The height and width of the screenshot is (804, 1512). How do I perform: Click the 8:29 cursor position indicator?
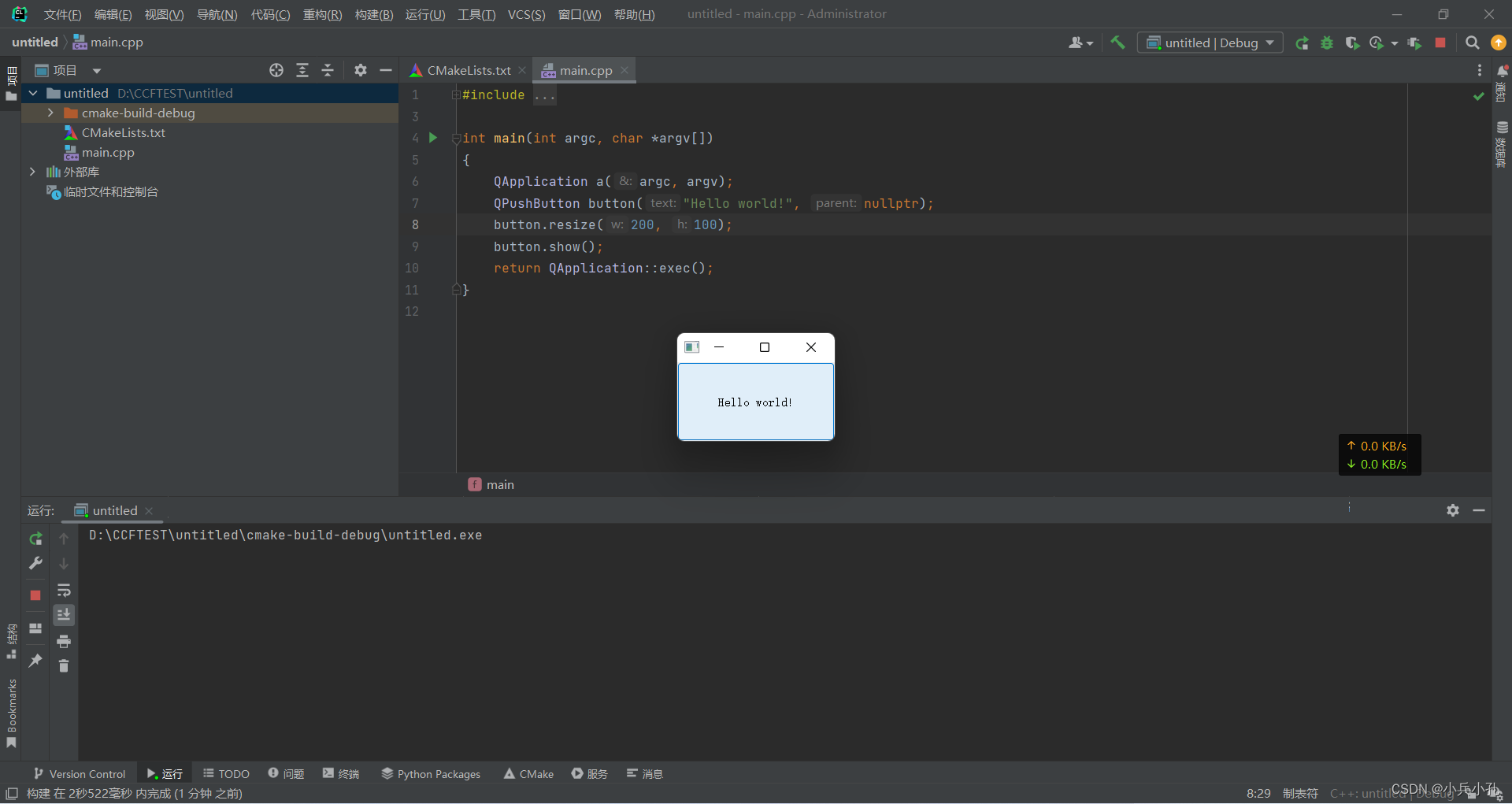pyautogui.click(x=1258, y=794)
